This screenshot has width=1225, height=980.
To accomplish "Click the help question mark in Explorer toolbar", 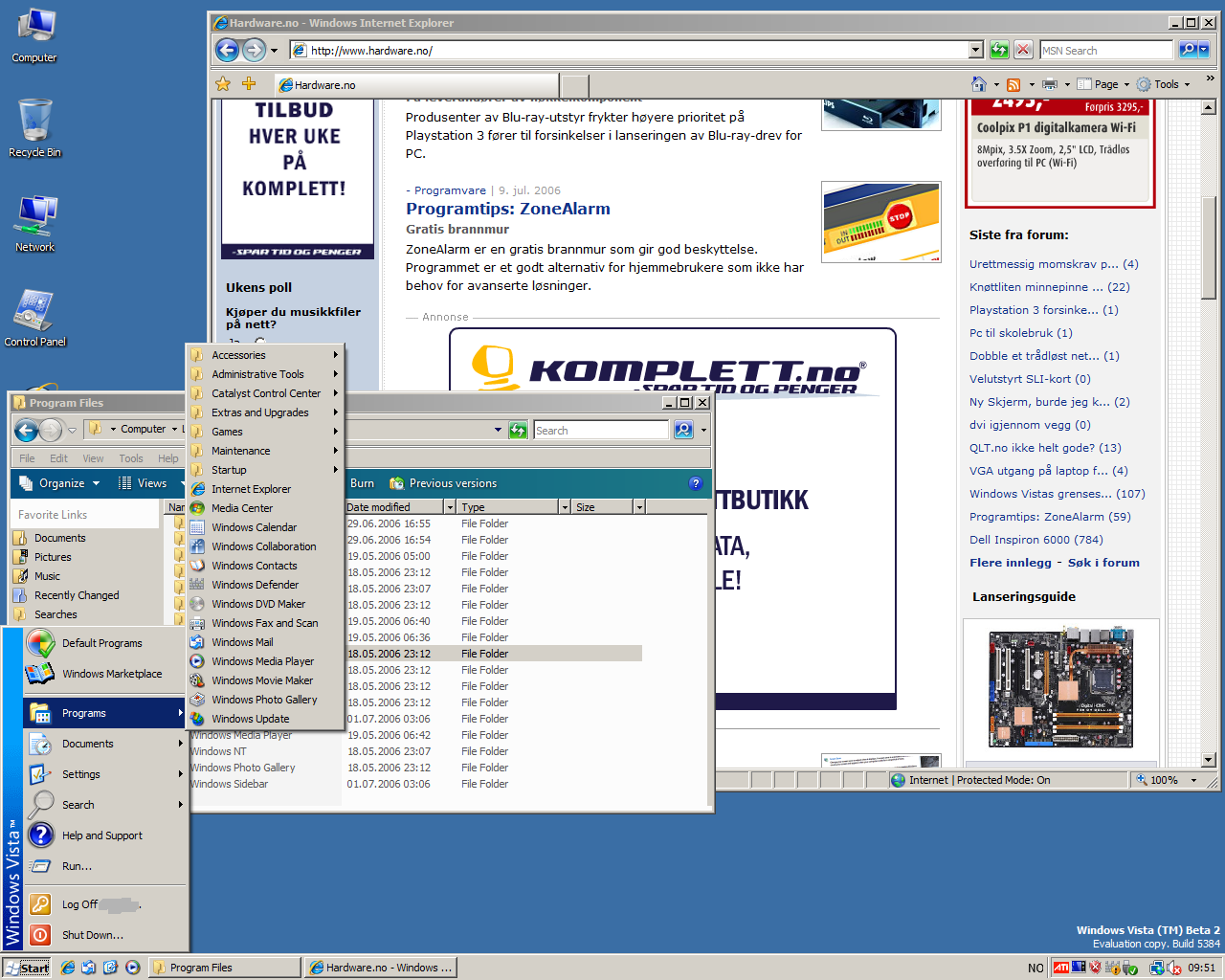I will point(696,483).
